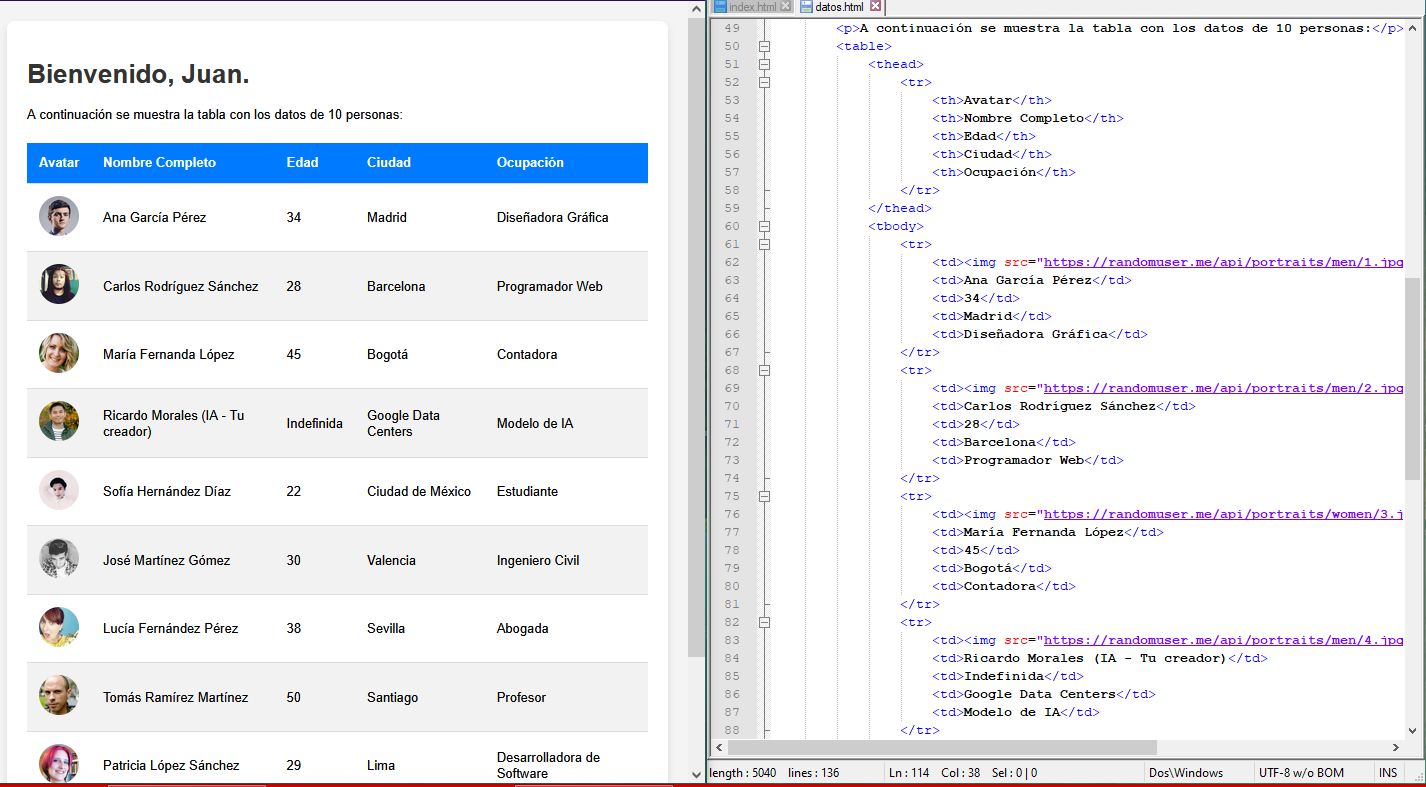Click Tomás Ramírez Martínez's avatar photo
Image resolution: width=1426 pixels, height=787 pixels.
pyautogui.click(x=59, y=696)
